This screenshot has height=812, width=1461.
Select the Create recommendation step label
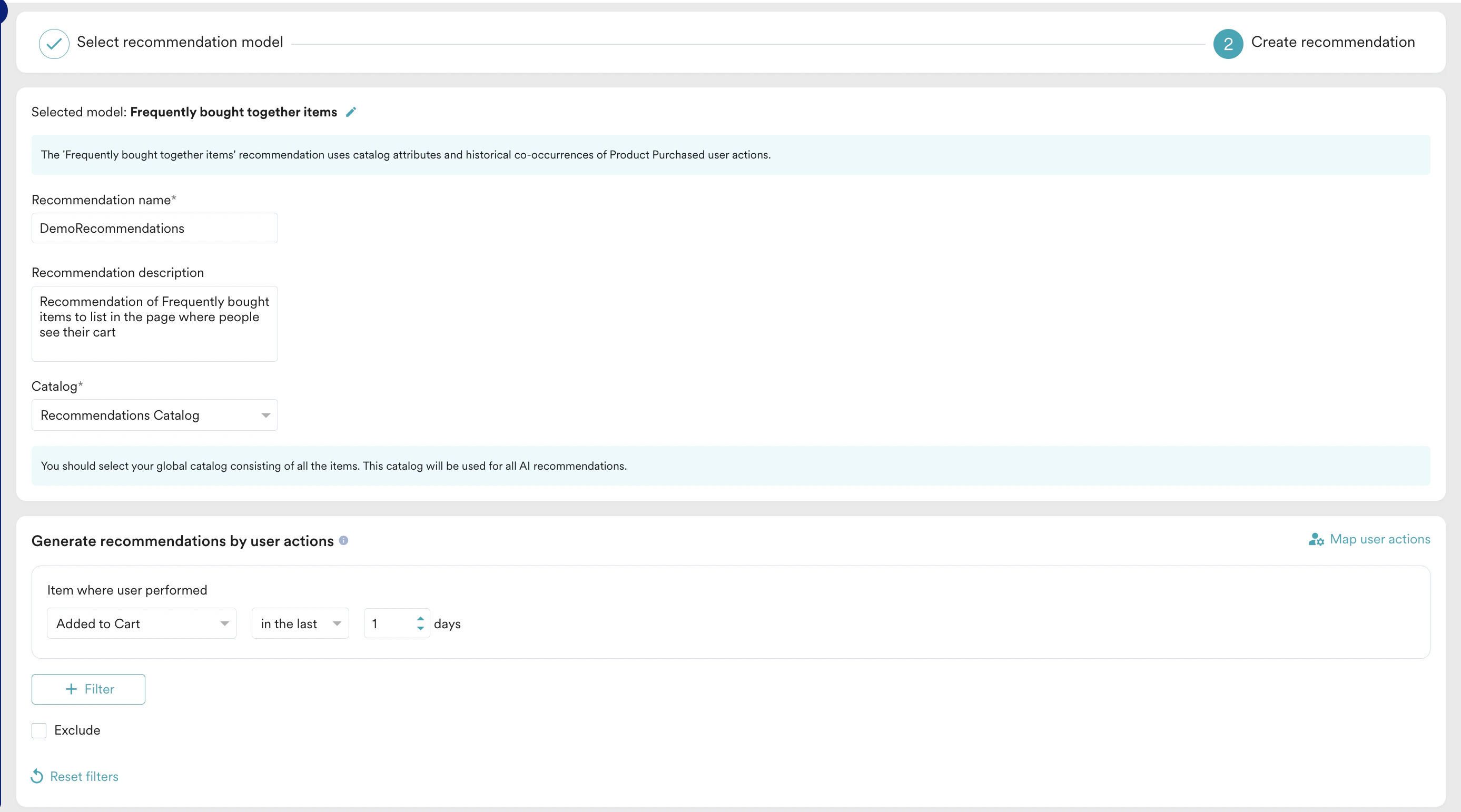[x=1333, y=42]
